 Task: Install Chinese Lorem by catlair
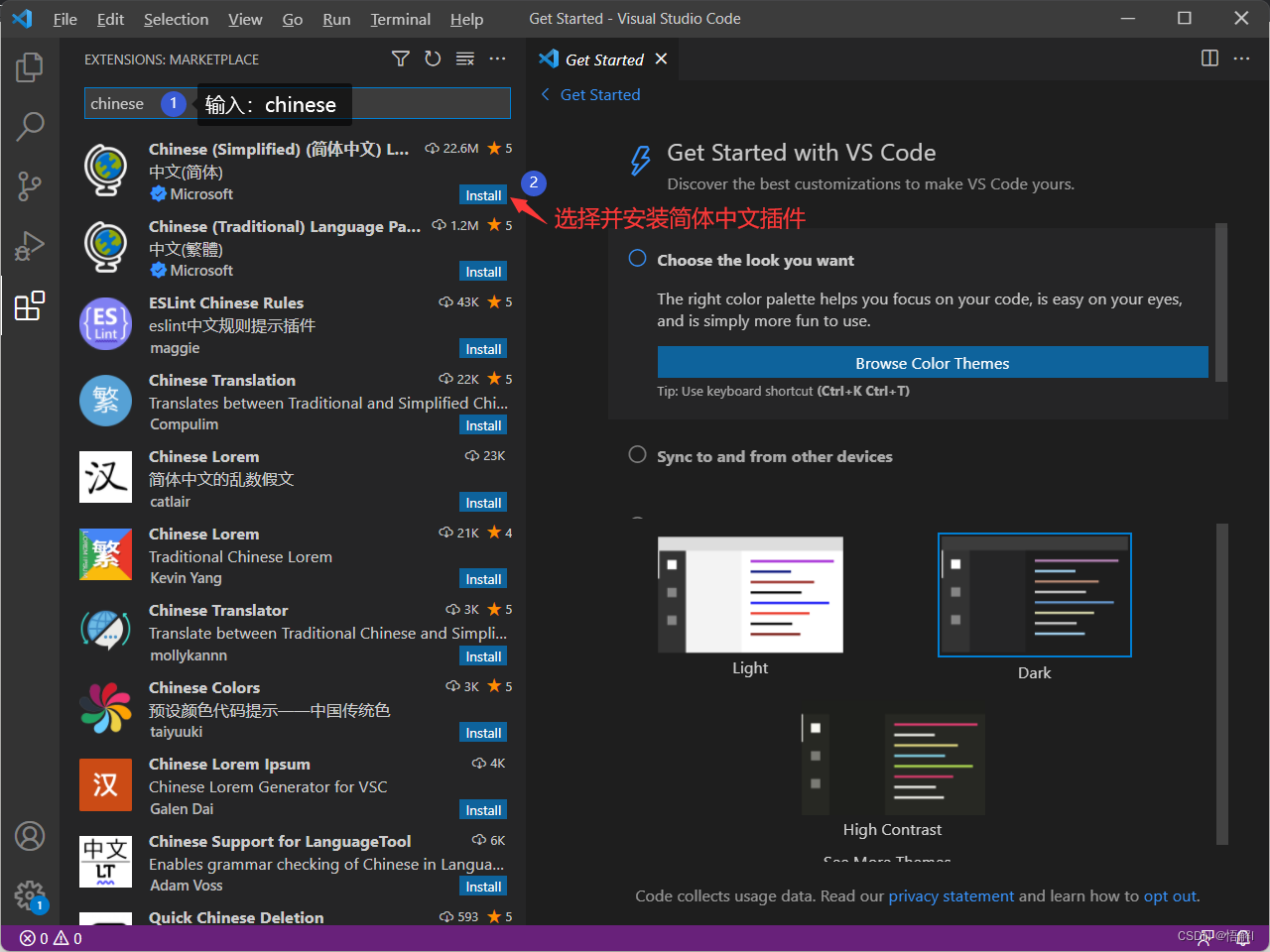(483, 503)
